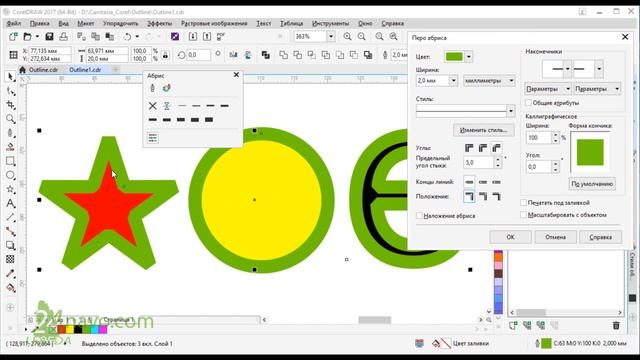Click the Справка button in dialog

click(600, 237)
